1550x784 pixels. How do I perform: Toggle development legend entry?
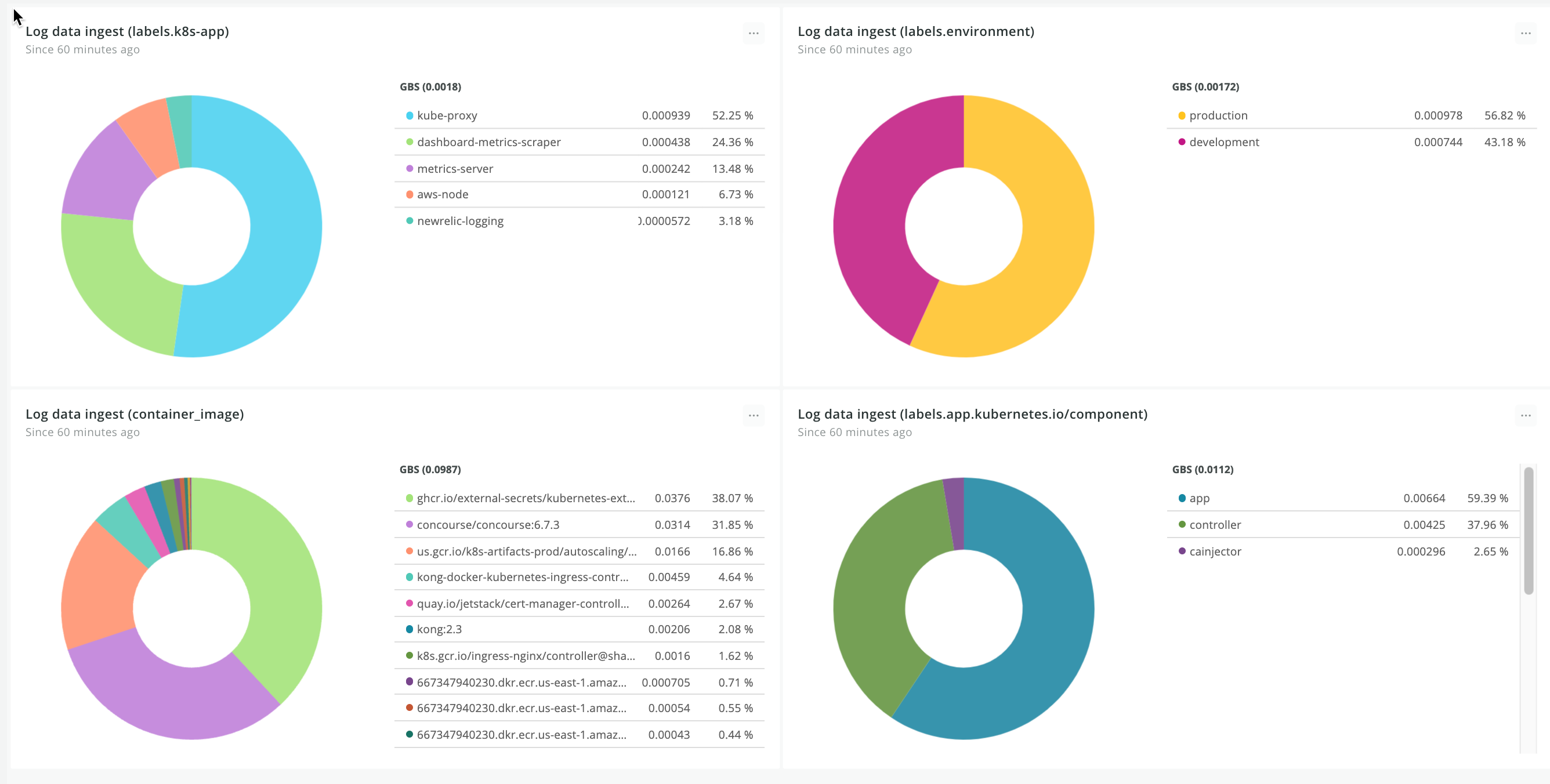tap(1223, 142)
